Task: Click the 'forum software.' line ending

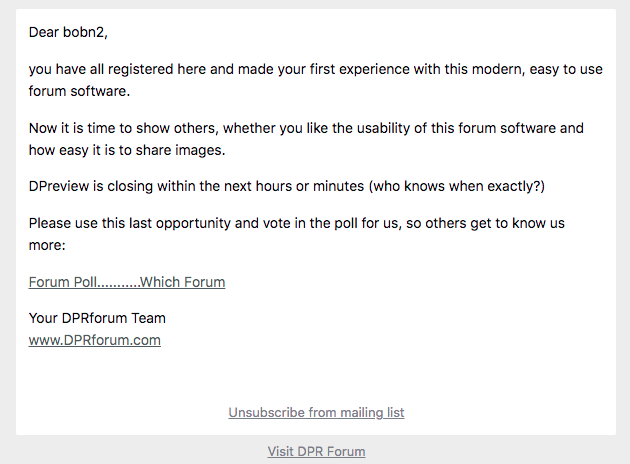Action: (x=79, y=91)
